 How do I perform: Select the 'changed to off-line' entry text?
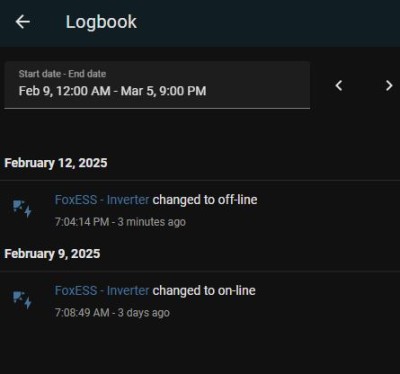tap(205, 200)
